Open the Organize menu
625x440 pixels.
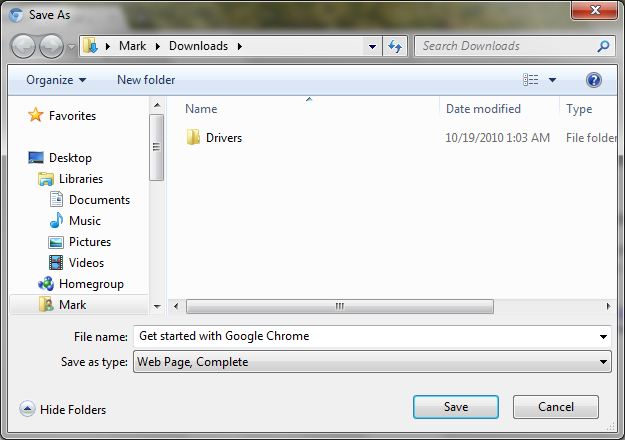coord(56,80)
